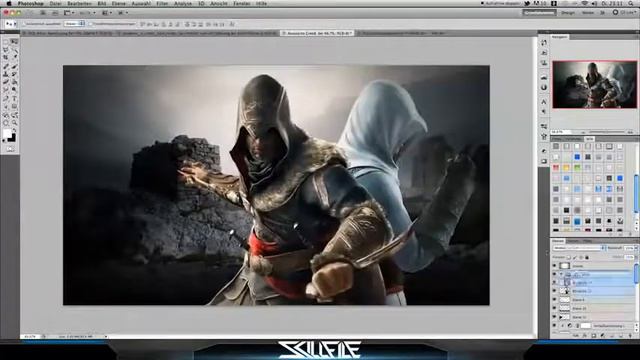The width and height of the screenshot is (640, 360).
Task: Toggle lock transparent pixels in Layers panel
Action: [x=568, y=258]
